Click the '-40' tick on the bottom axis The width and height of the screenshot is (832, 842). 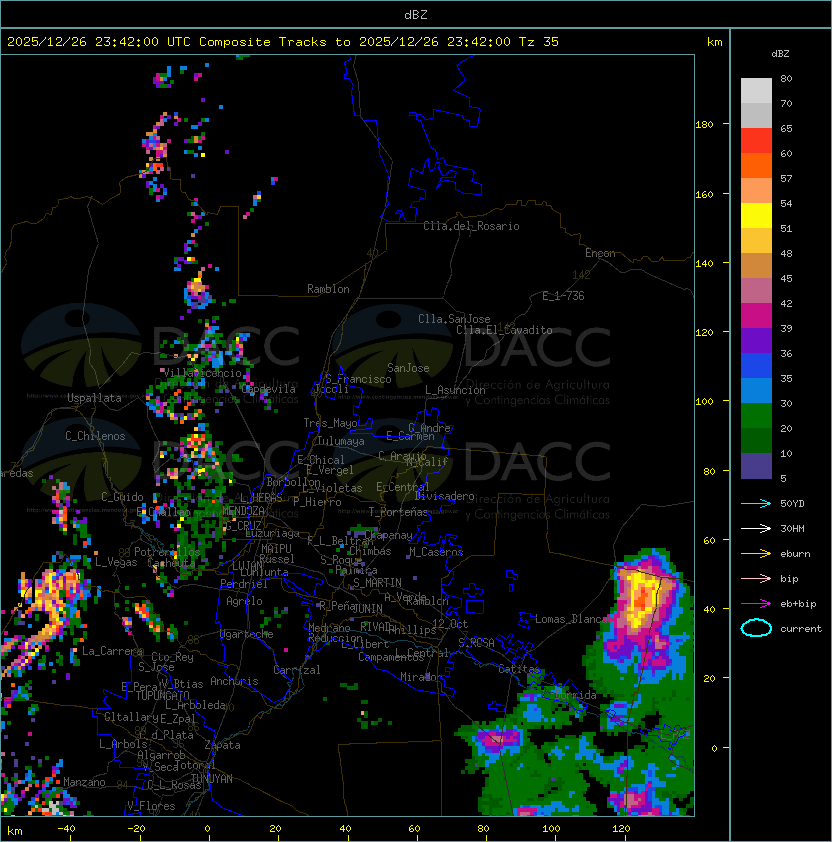point(66,829)
